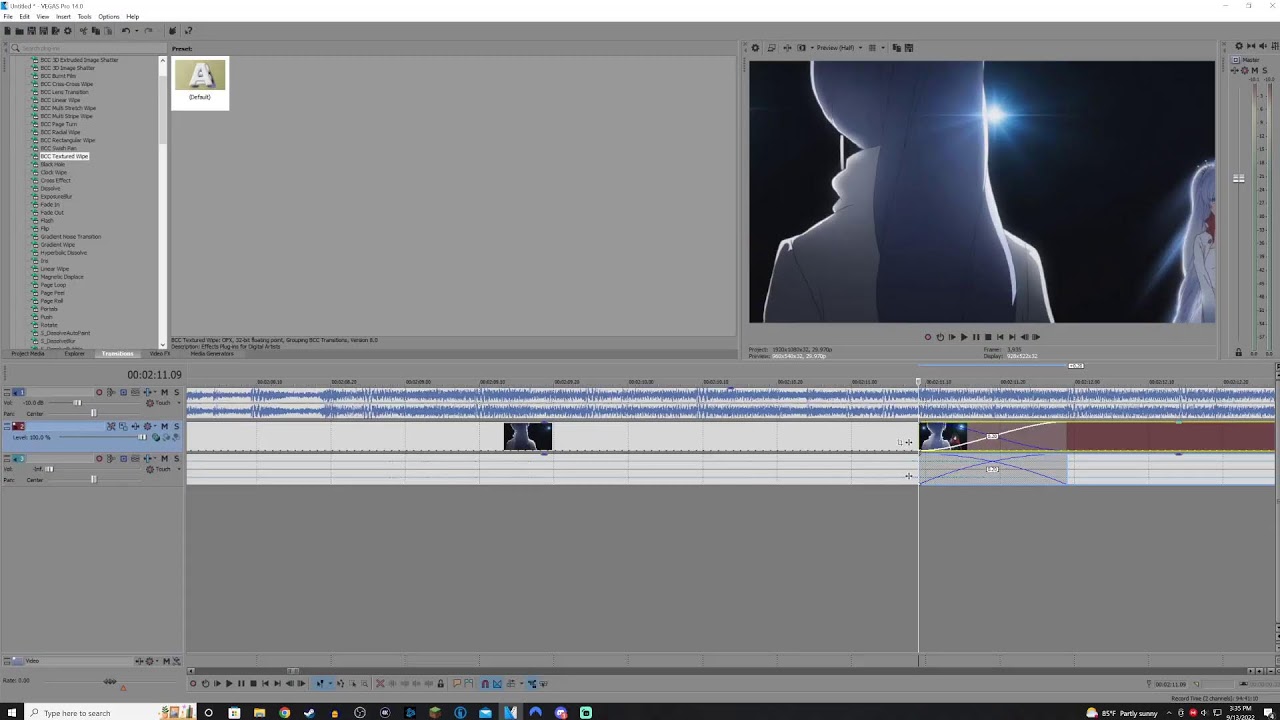Toggle the Master fader channel lock
This screenshot has height=720, width=1280.
click(x=1239, y=352)
